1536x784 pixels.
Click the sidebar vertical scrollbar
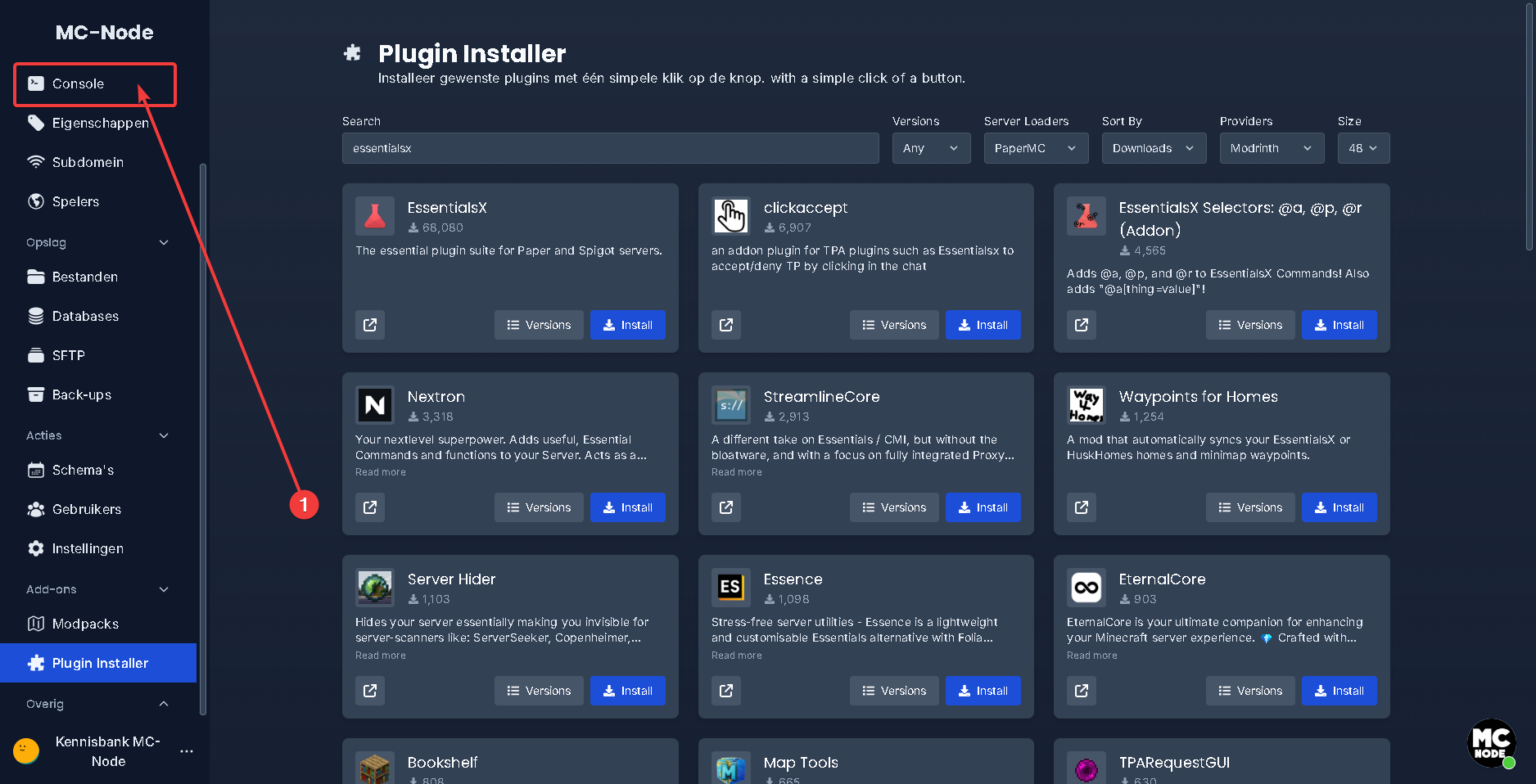tap(203, 439)
